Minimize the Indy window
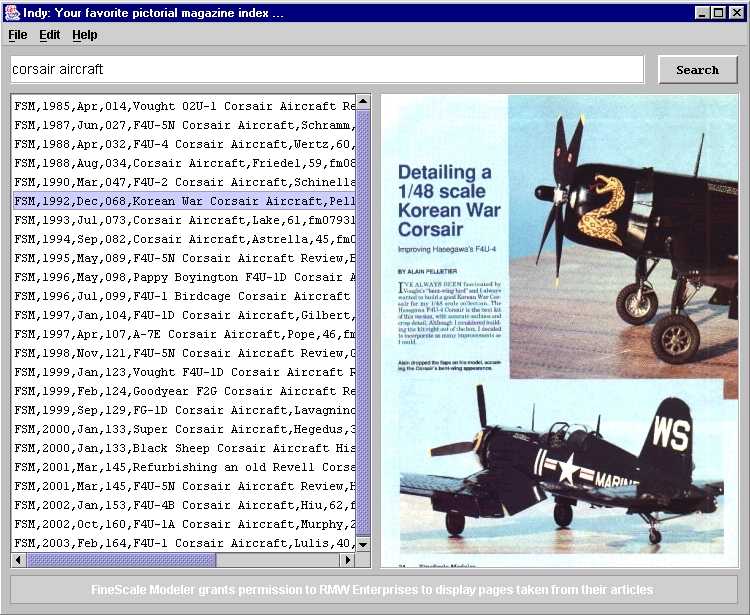 [x=702, y=13]
